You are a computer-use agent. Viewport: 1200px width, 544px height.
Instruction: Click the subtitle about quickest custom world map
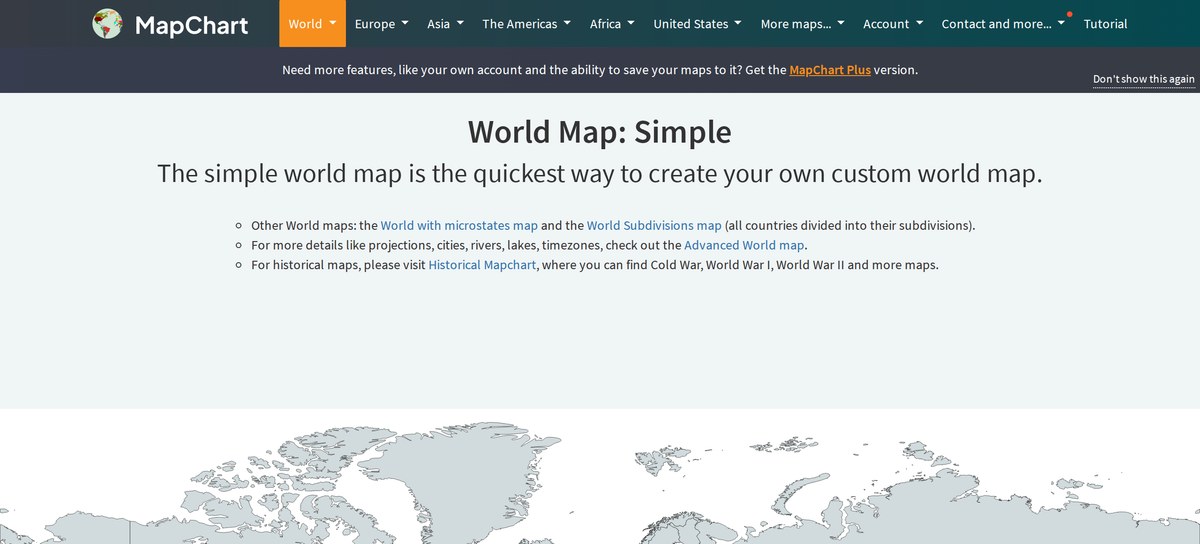[600, 174]
